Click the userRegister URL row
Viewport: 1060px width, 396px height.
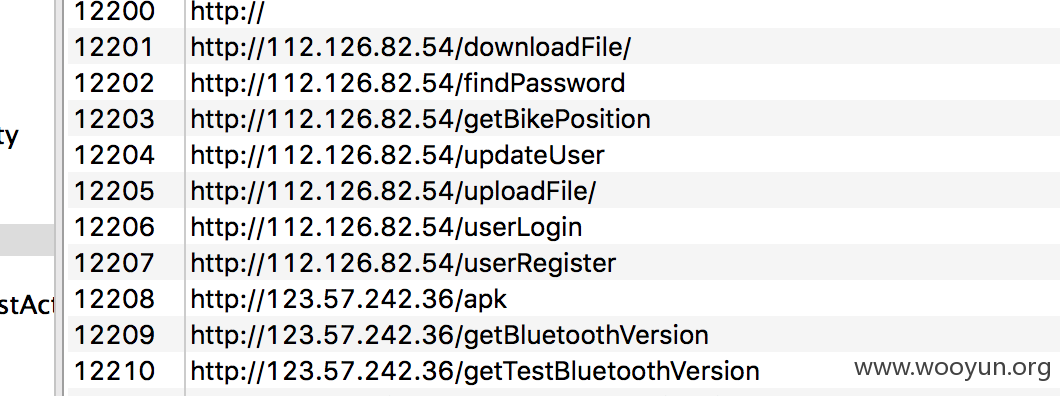564,262
